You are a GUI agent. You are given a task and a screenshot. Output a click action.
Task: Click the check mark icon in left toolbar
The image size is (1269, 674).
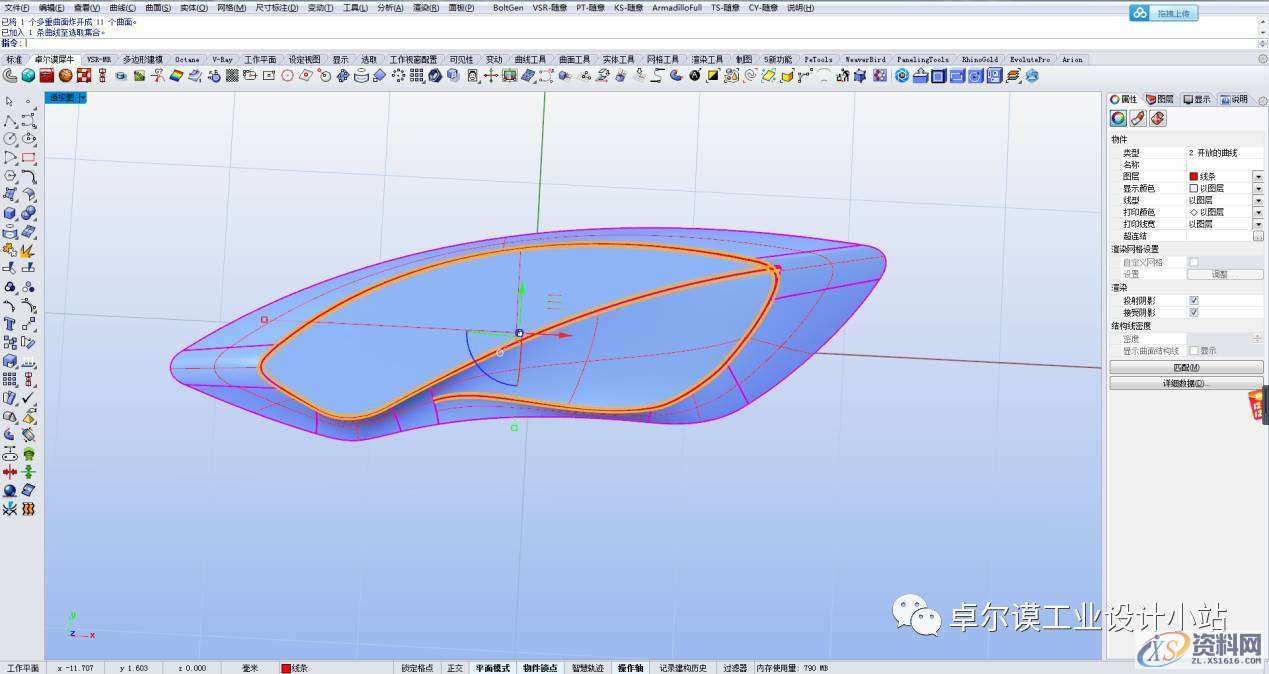(x=28, y=398)
